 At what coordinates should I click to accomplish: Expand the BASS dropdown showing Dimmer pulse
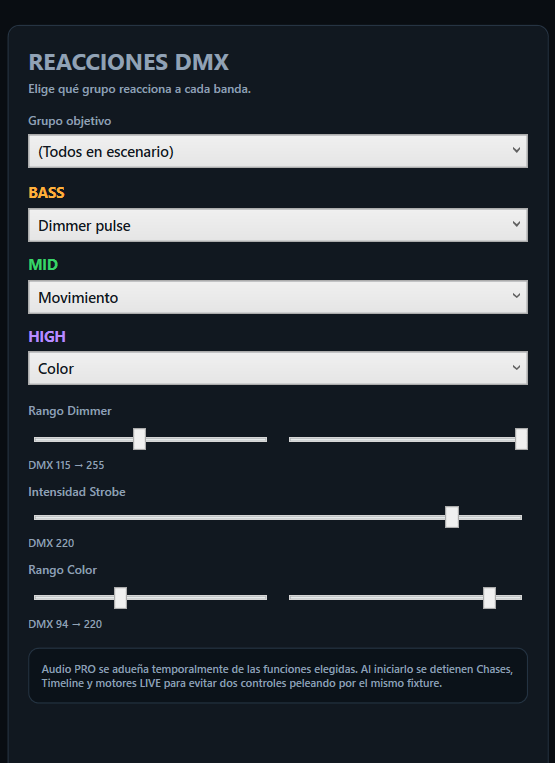(x=278, y=225)
